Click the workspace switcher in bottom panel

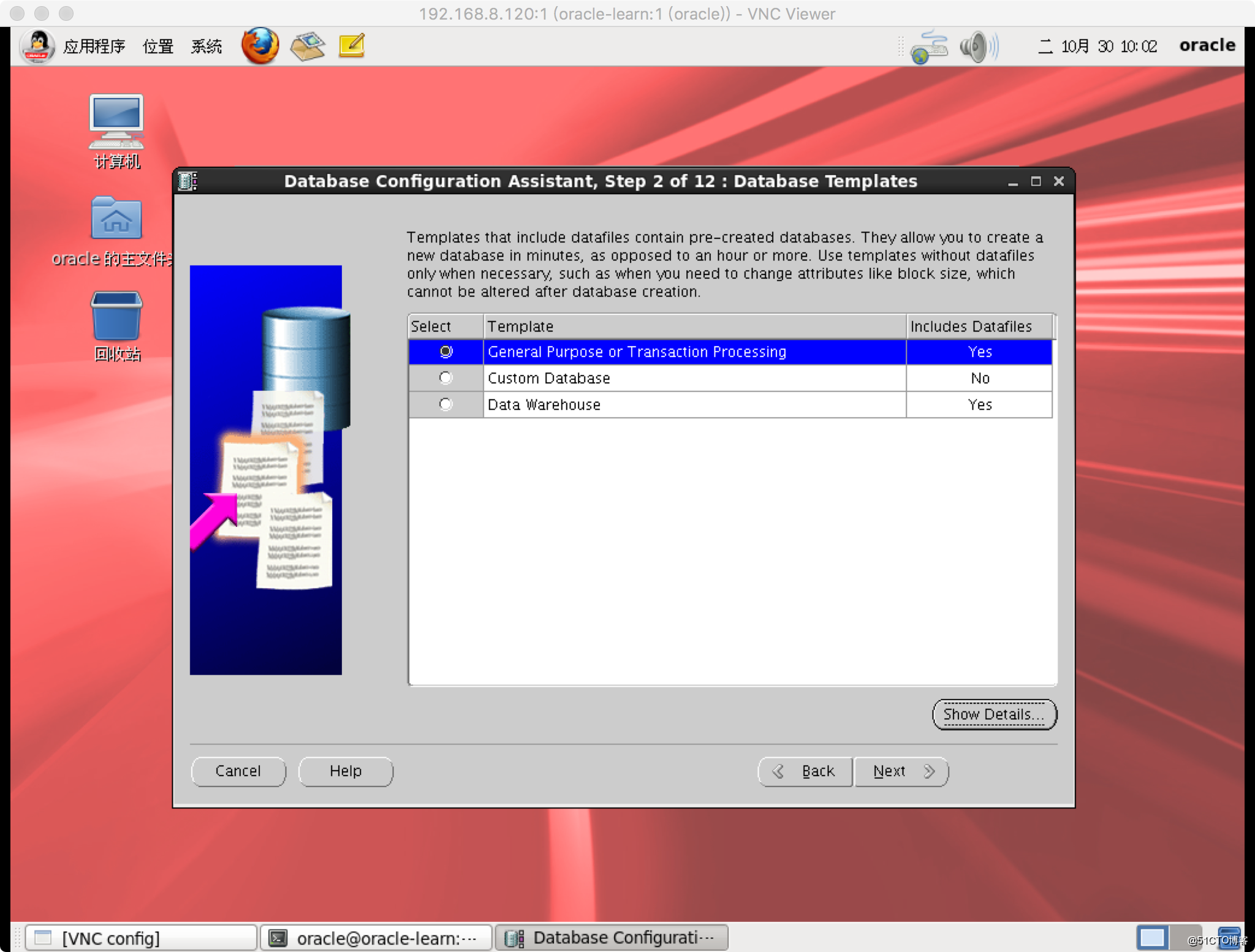(x=1168, y=937)
